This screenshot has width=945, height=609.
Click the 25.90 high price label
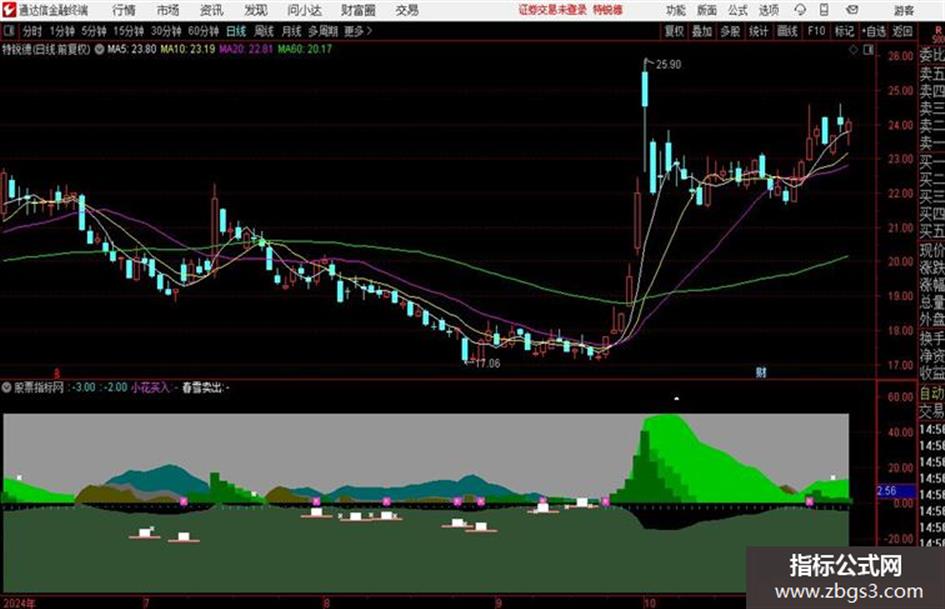(668, 65)
